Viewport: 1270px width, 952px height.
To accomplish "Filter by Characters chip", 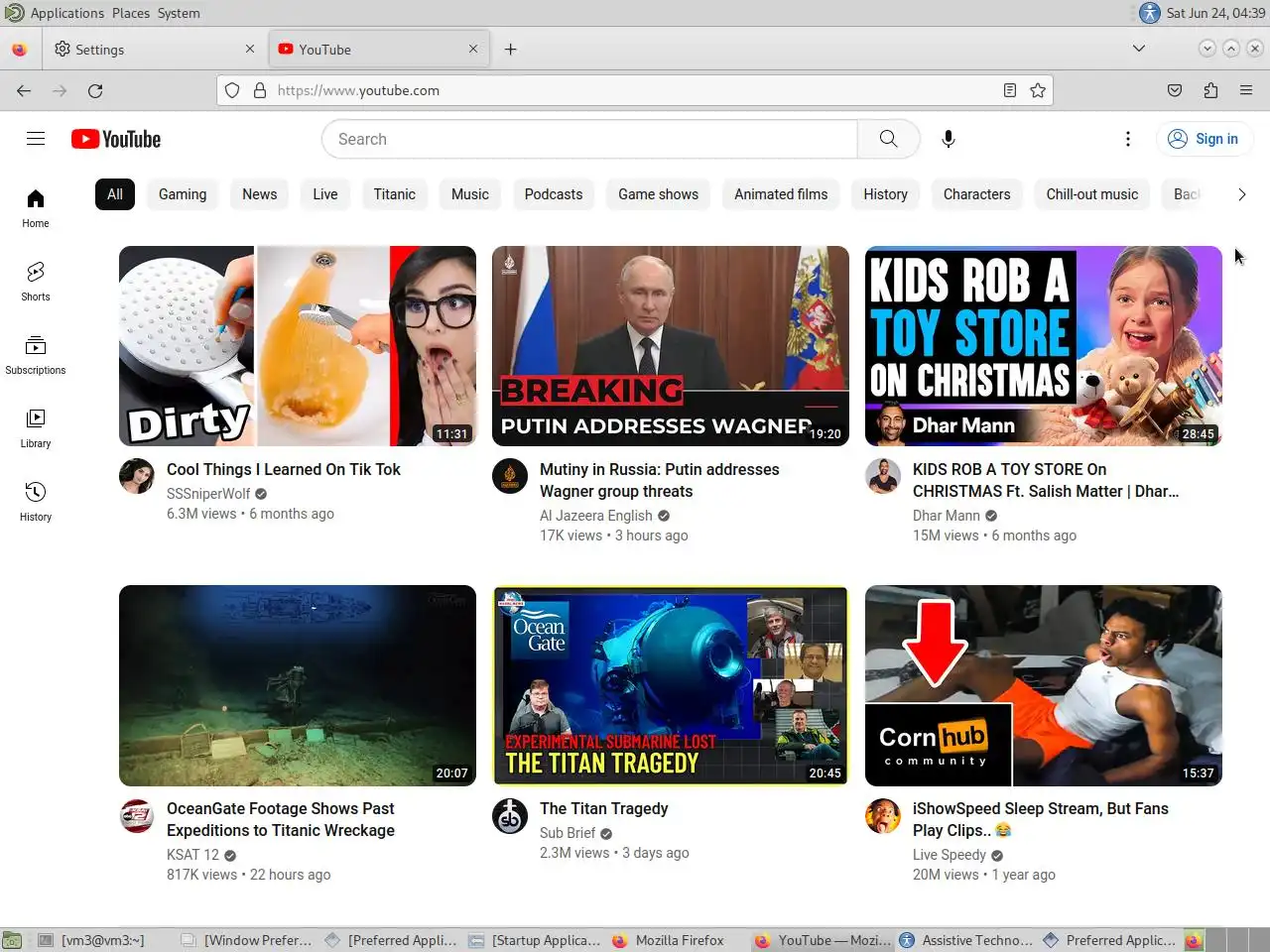I will 977,194.
